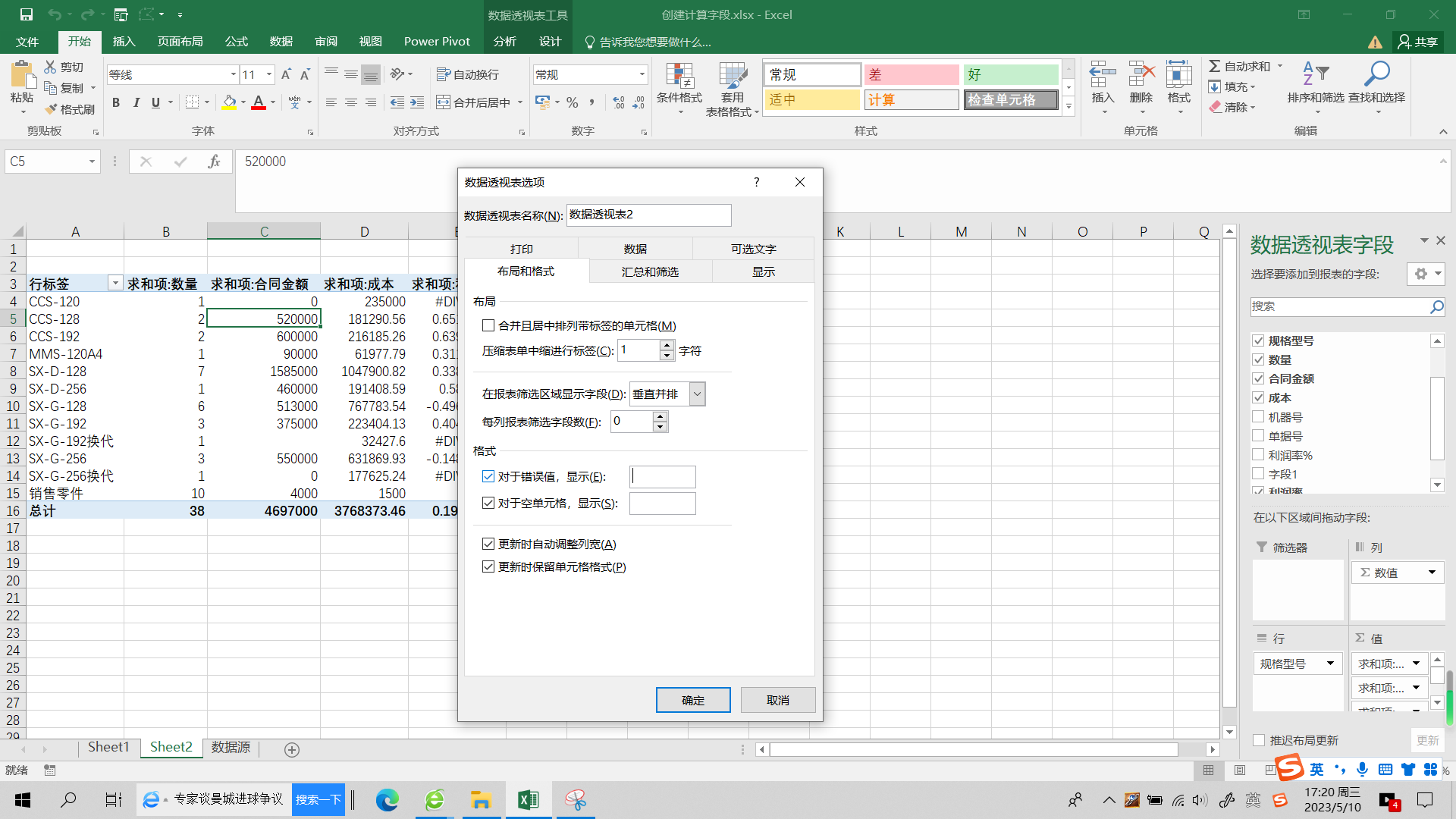Viewport: 1456px width, 819px height.
Task: Click the 确定 button in the dialog
Action: click(x=693, y=700)
